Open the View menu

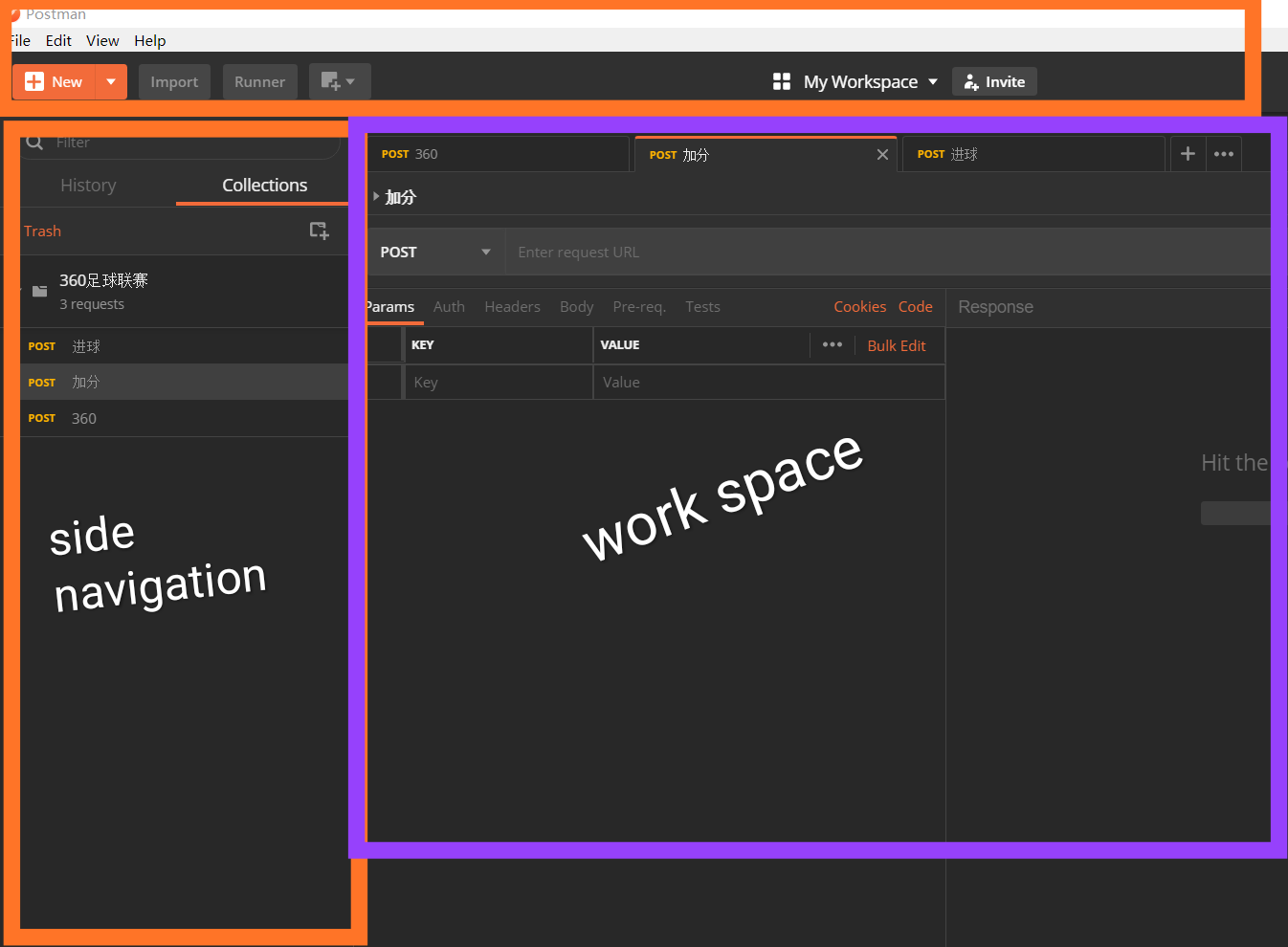(x=102, y=40)
